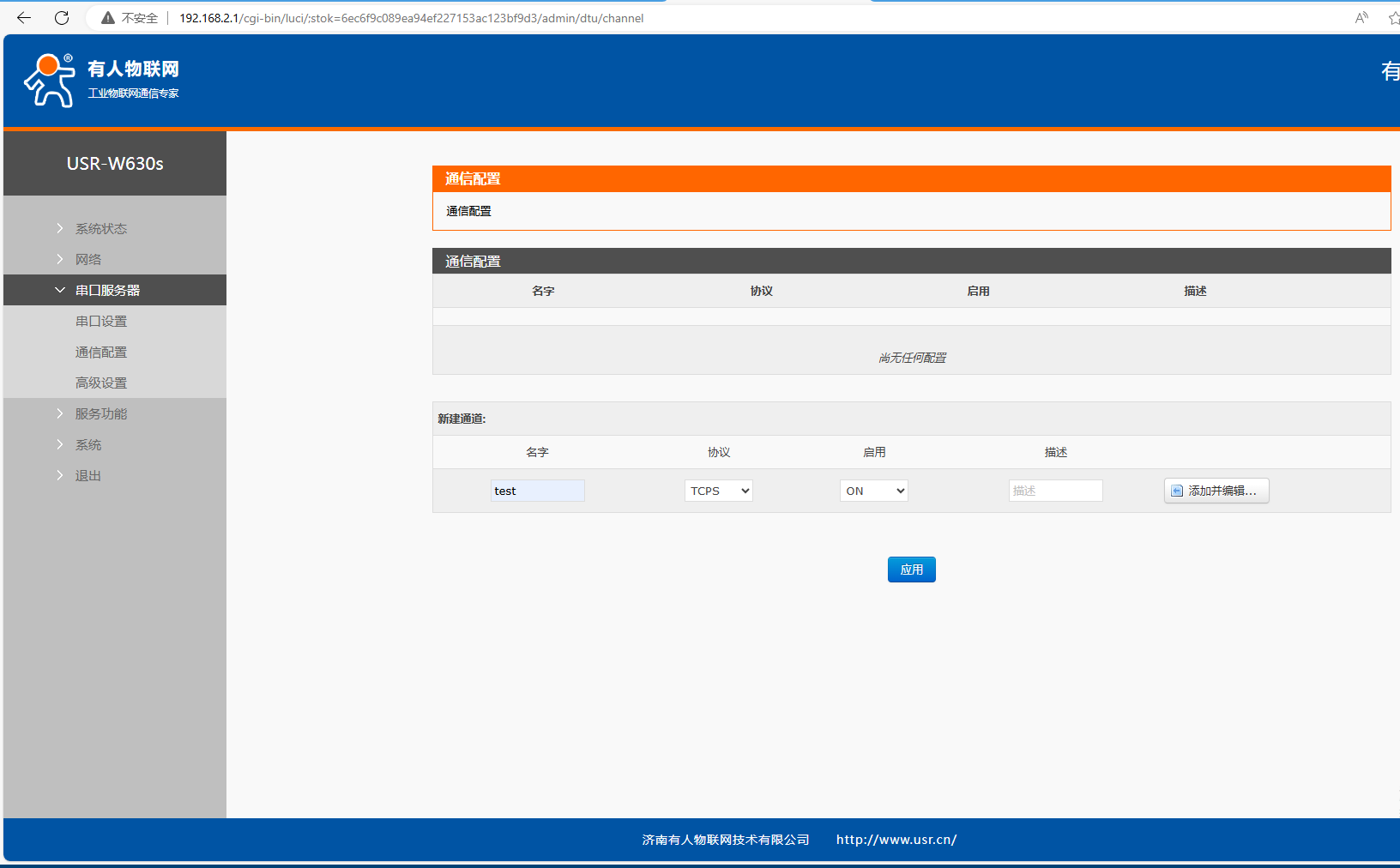Open the 串口设置 submenu page
This screenshot has height=868, width=1400.
point(101,321)
